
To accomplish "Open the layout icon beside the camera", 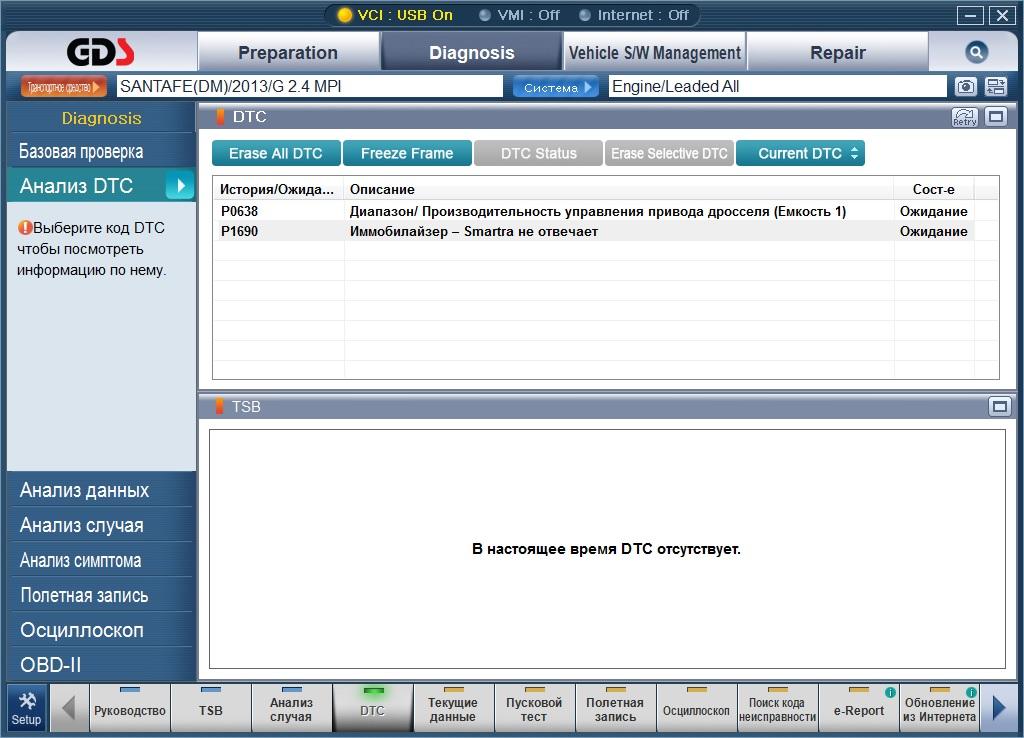I will (996, 86).
